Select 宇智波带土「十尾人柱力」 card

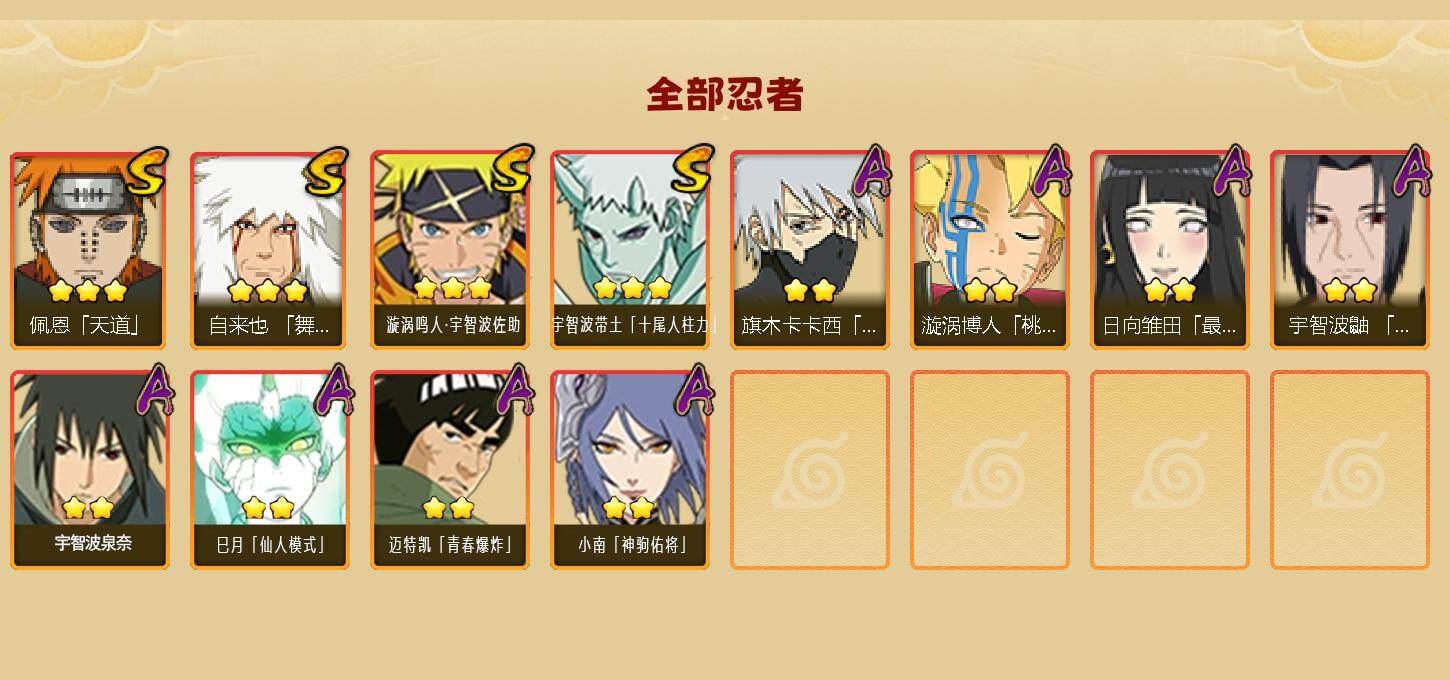630,250
